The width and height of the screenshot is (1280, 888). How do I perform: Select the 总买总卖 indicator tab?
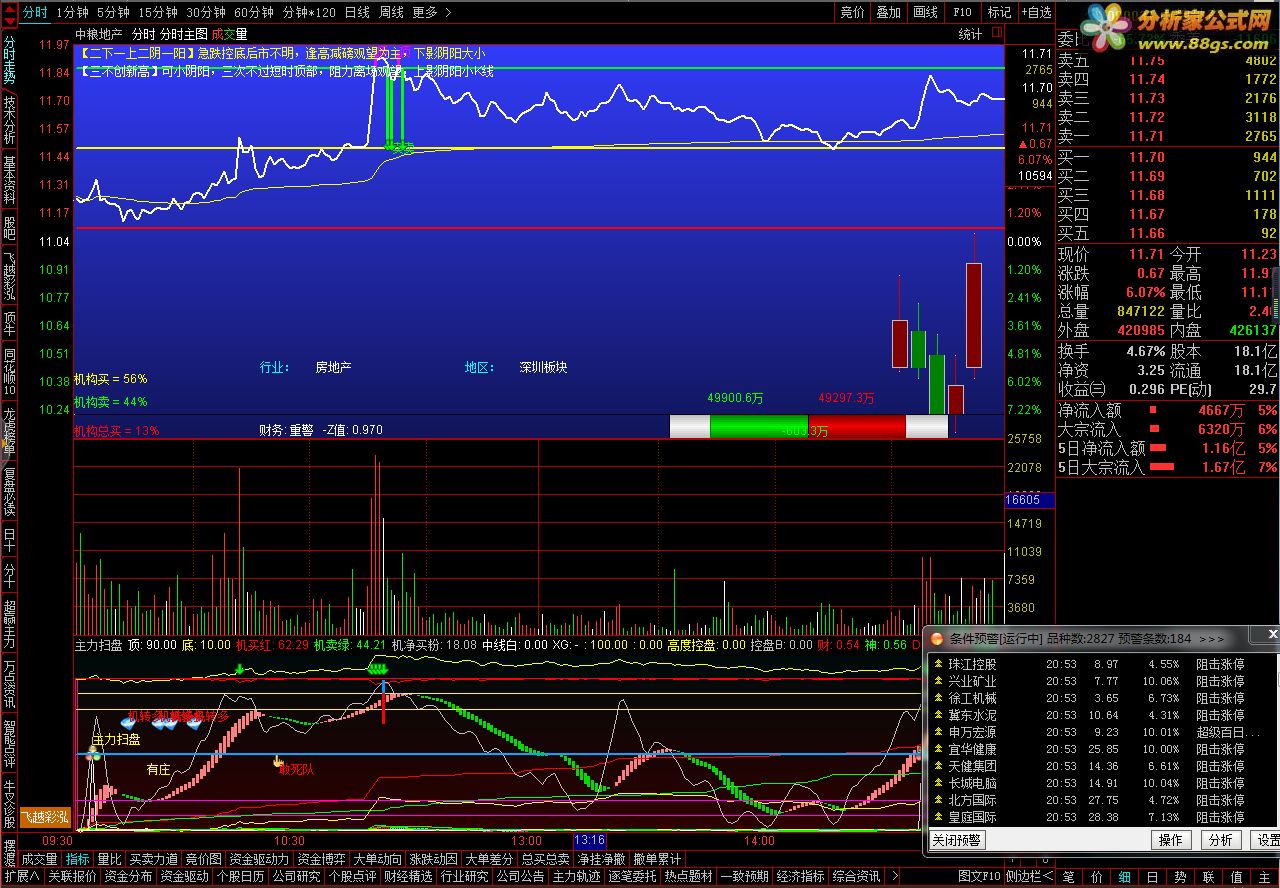pyautogui.click(x=545, y=859)
